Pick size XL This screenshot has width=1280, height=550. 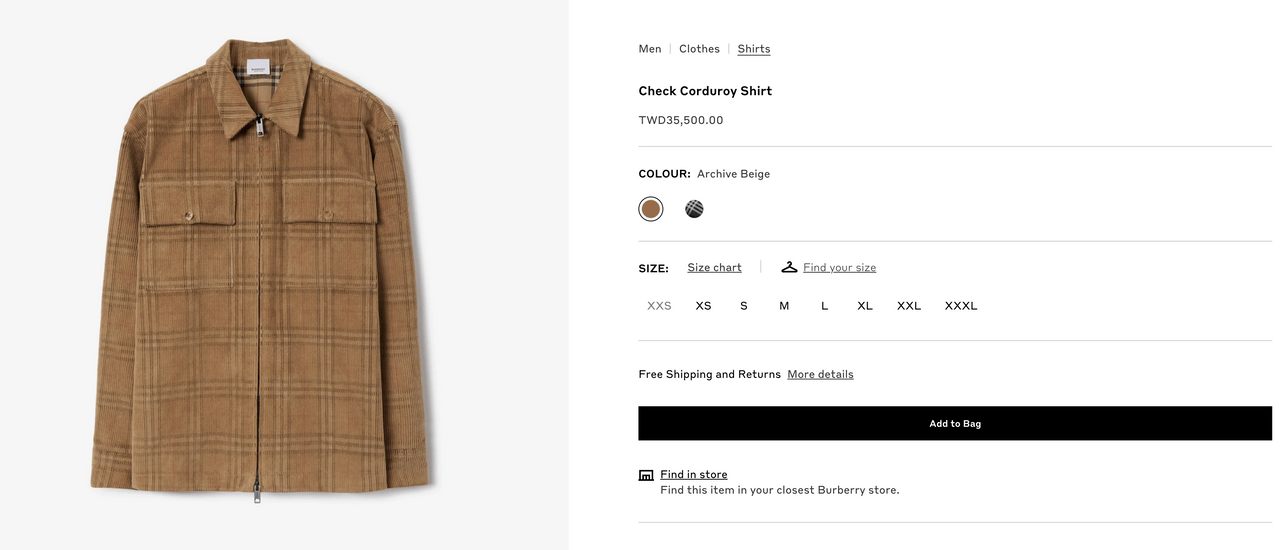coord(865,306)
